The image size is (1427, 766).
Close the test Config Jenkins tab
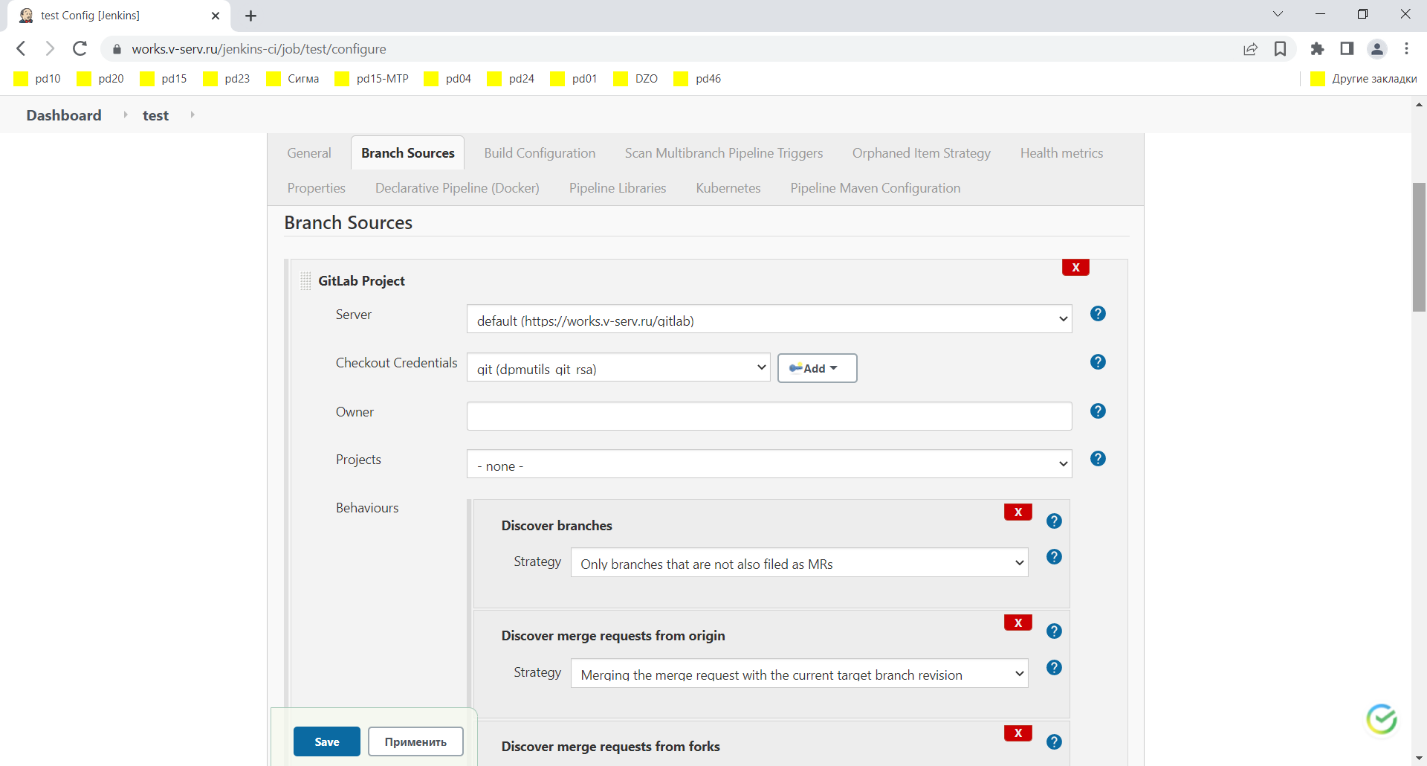click(215, 16)
